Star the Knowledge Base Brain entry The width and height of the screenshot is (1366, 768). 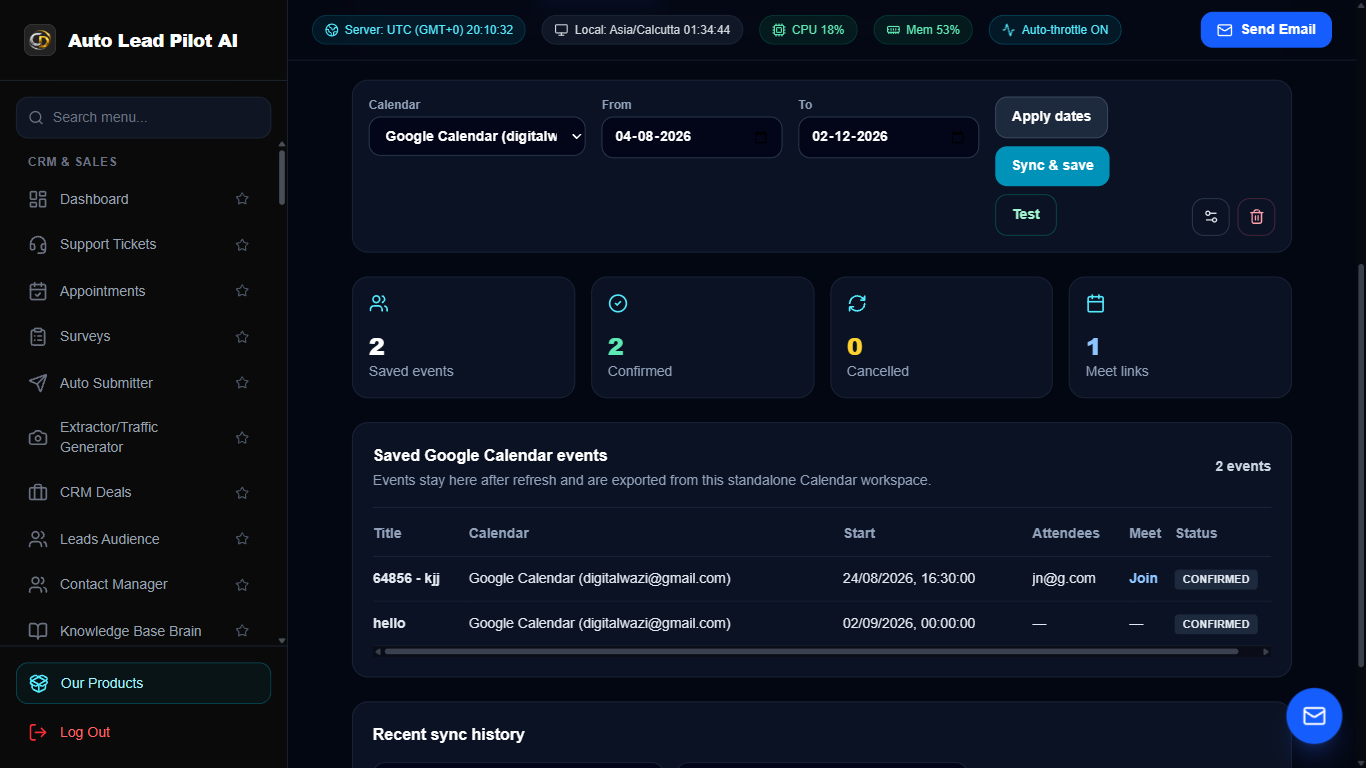tap(242, 631)
